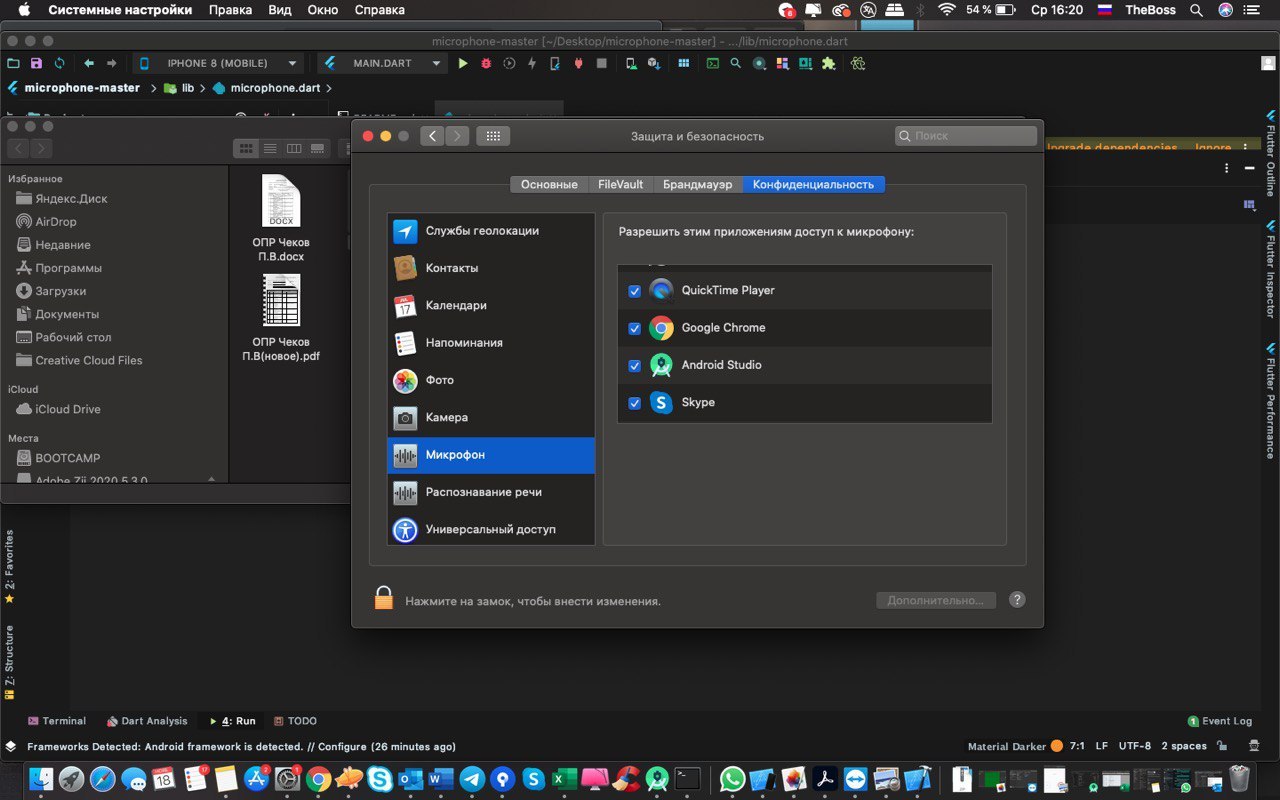Select Календари in the privacy sidebar

[491, 306]
